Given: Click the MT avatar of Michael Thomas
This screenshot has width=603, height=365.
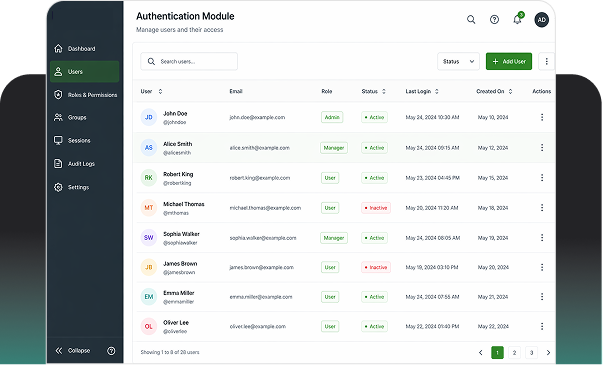Looking at the screenshot, I should point(148,208).
